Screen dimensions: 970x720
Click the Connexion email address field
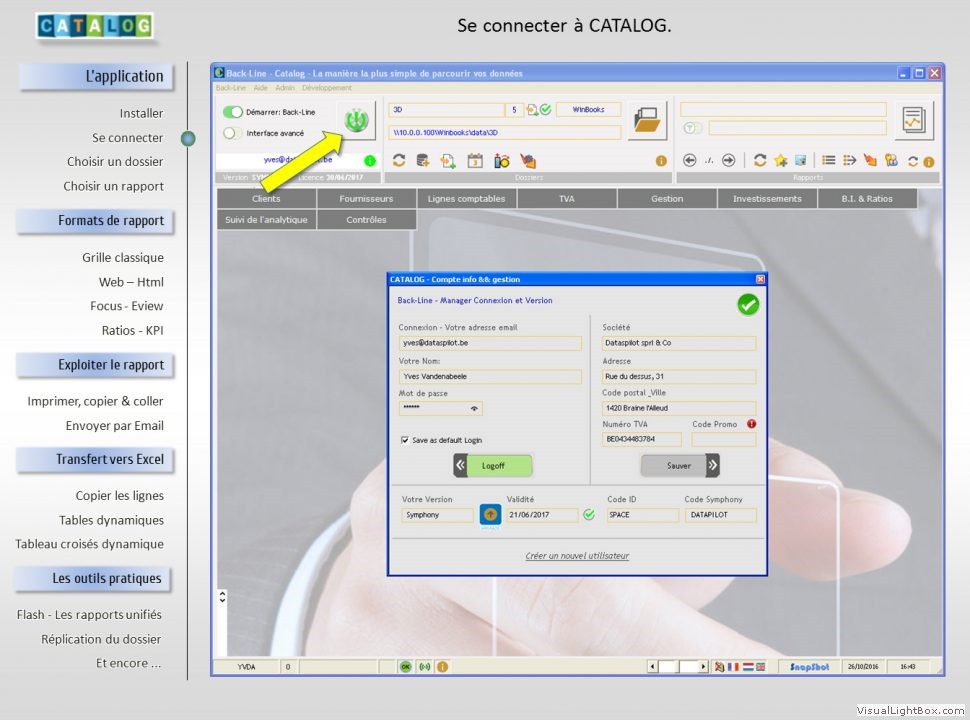click(490, 343)
